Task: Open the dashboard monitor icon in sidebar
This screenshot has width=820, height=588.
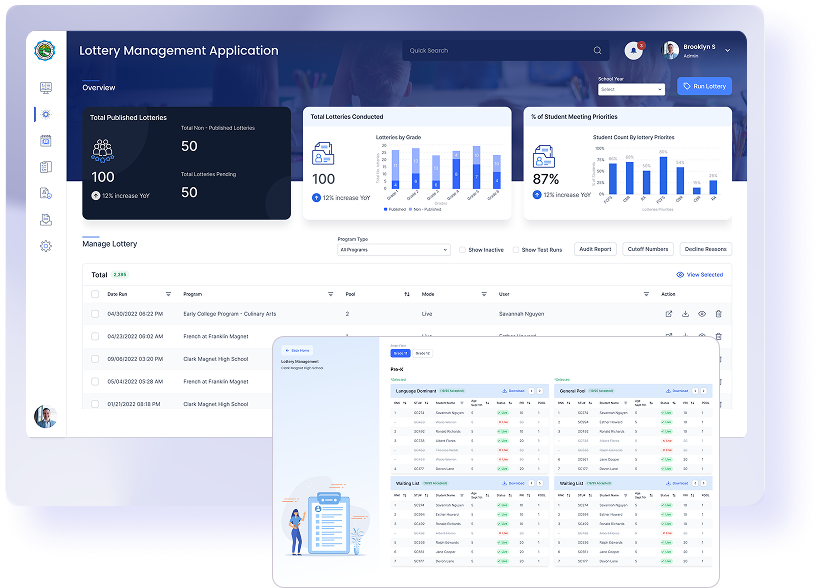Action: [x=45, y=88]
